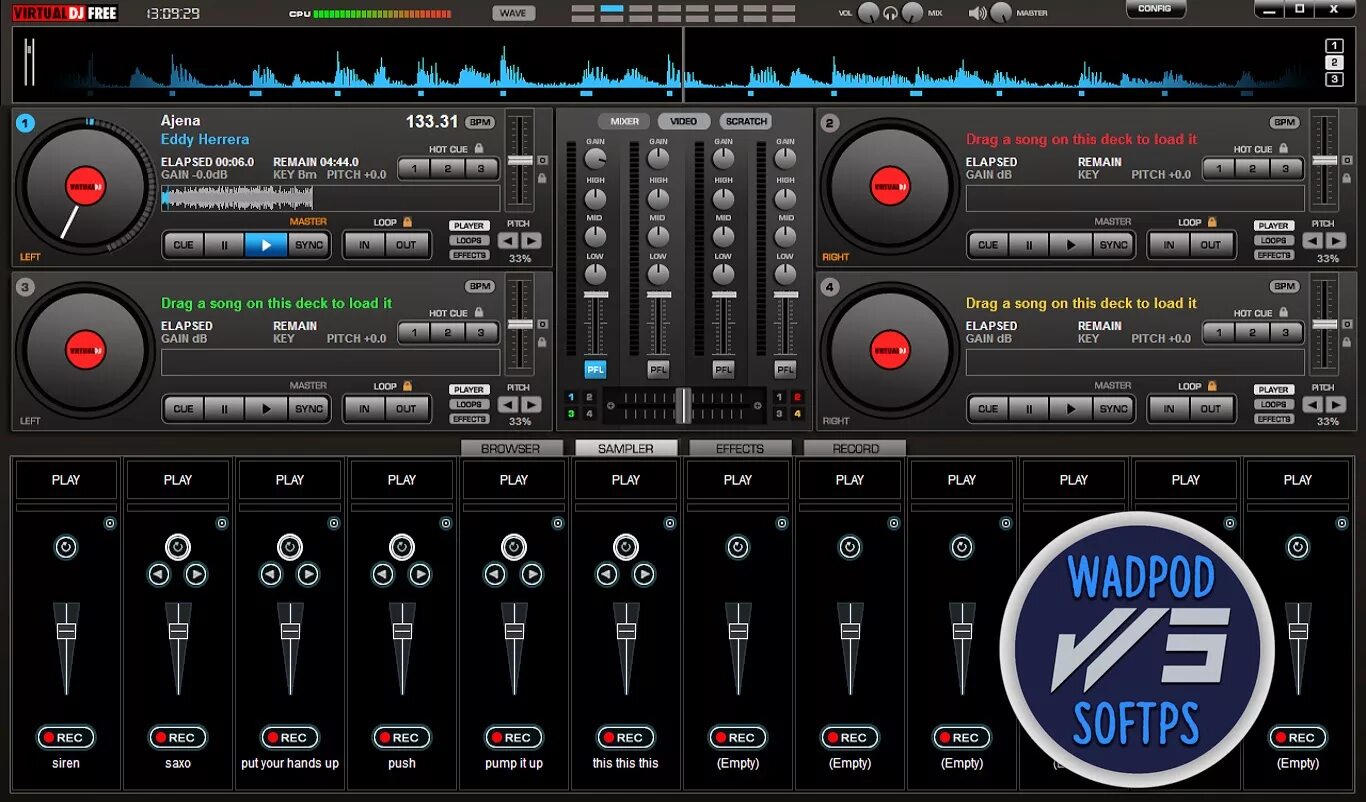
Task: Open the RECORD tab
Action: 855,448
